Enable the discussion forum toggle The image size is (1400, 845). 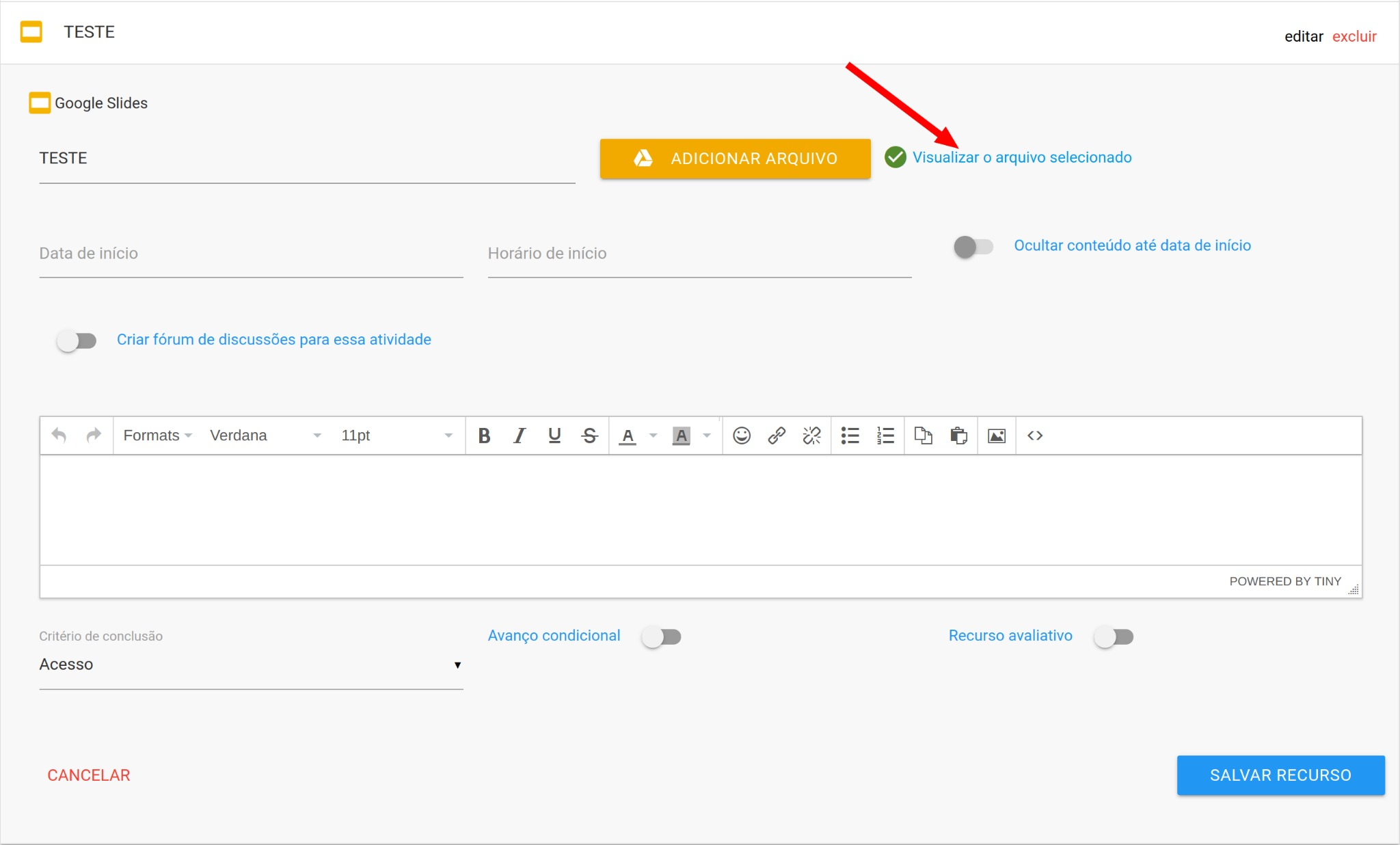(77, 340)
